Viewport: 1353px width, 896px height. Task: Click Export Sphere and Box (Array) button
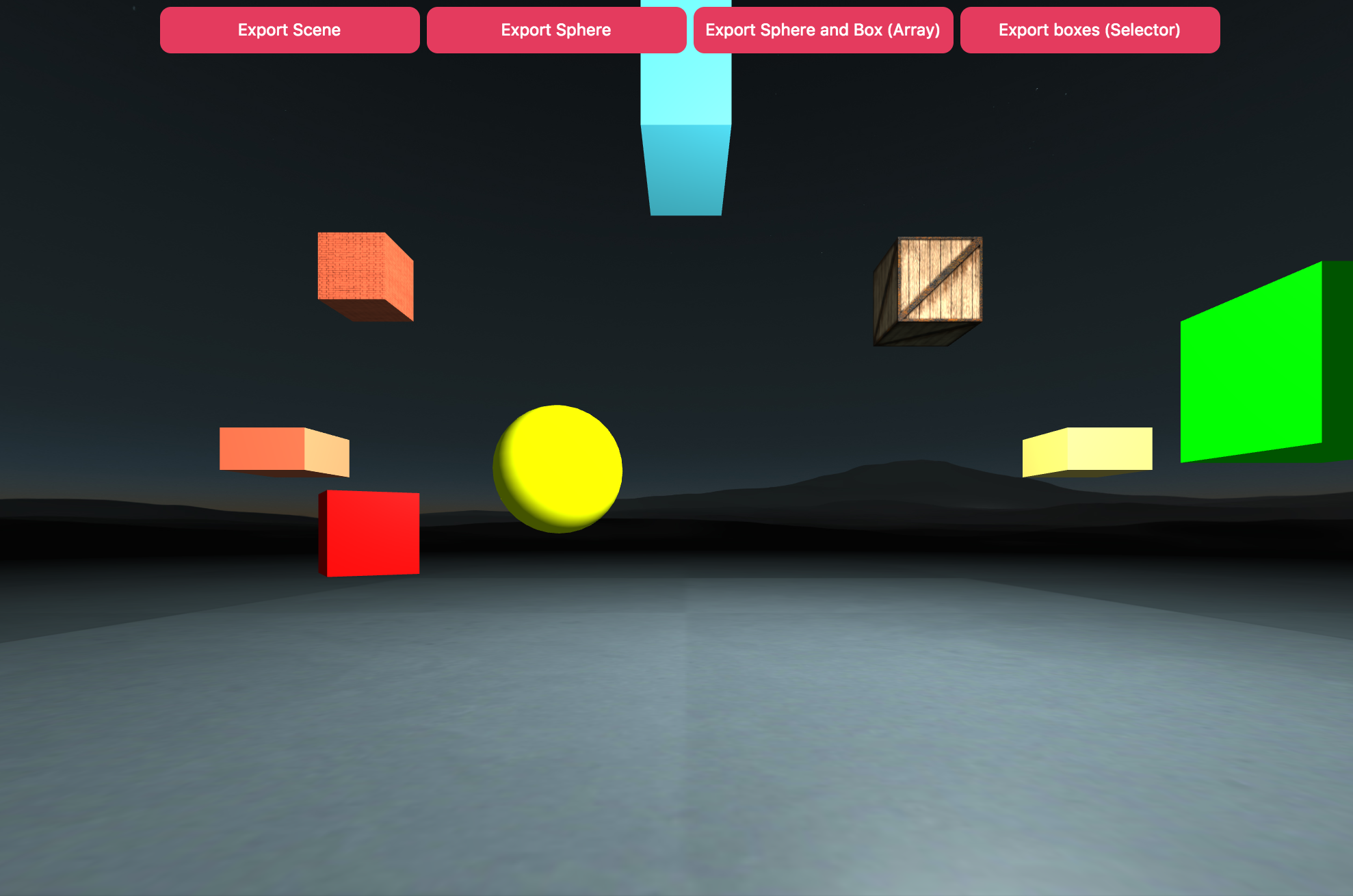point(823,30)
